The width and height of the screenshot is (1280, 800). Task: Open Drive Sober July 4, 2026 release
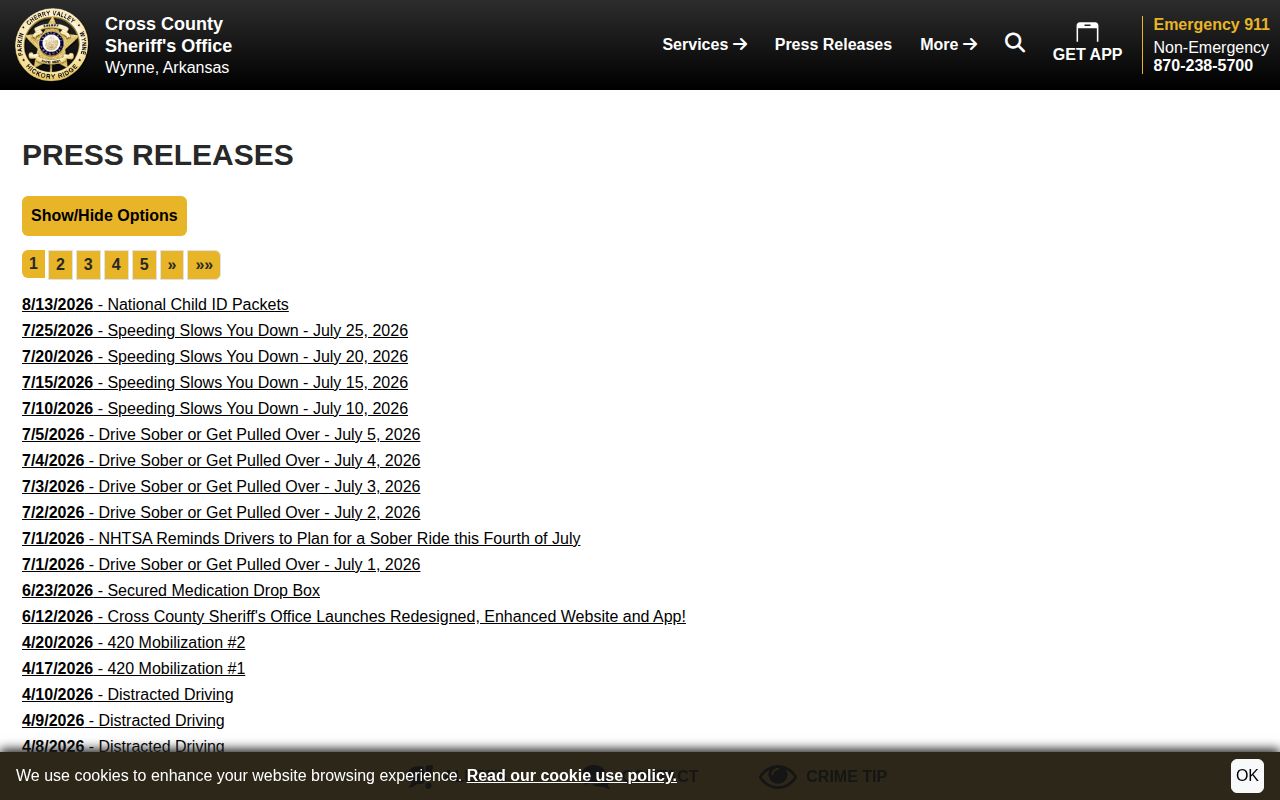pos(221,460)
